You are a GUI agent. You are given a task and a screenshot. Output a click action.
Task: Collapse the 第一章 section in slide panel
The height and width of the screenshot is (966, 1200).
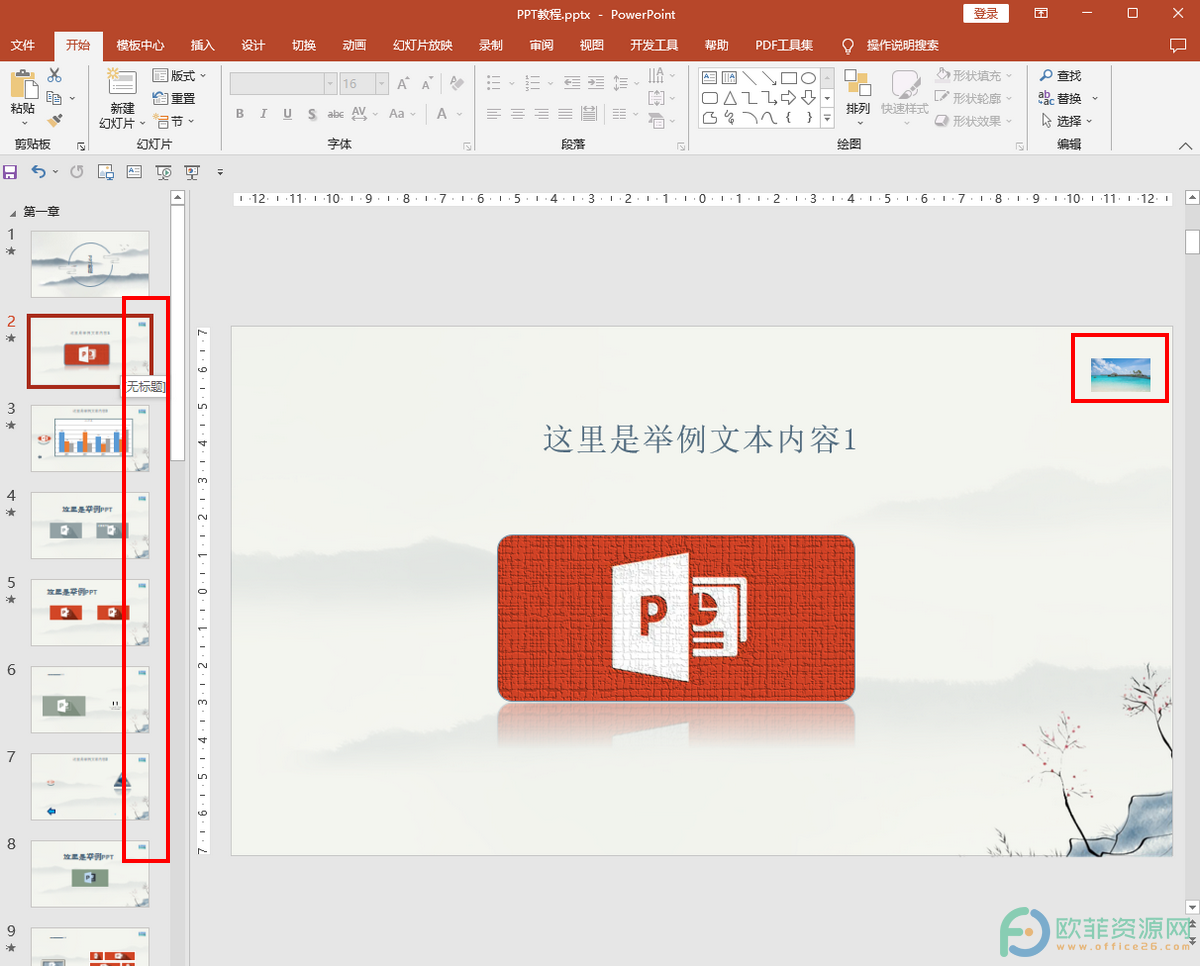13,212
